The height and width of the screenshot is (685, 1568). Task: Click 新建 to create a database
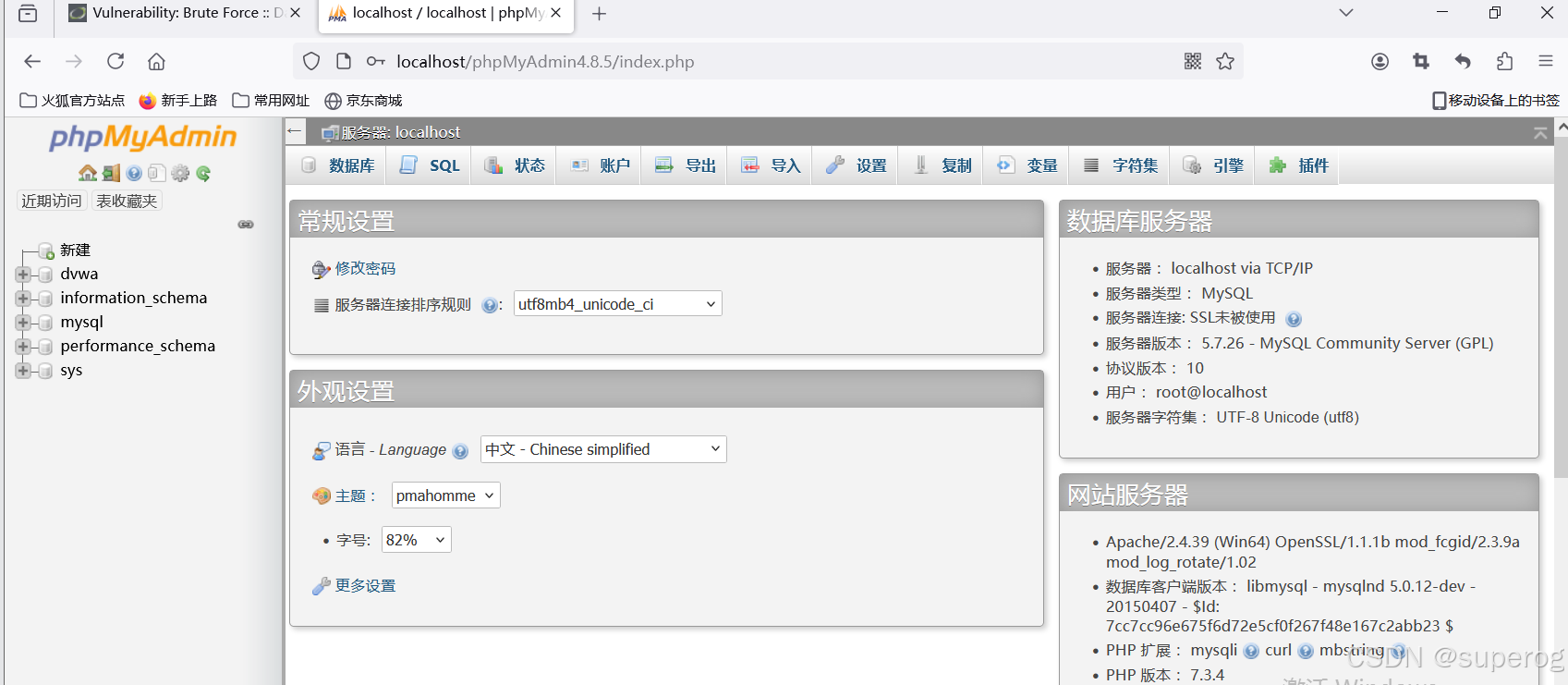(x=75, y=250)
